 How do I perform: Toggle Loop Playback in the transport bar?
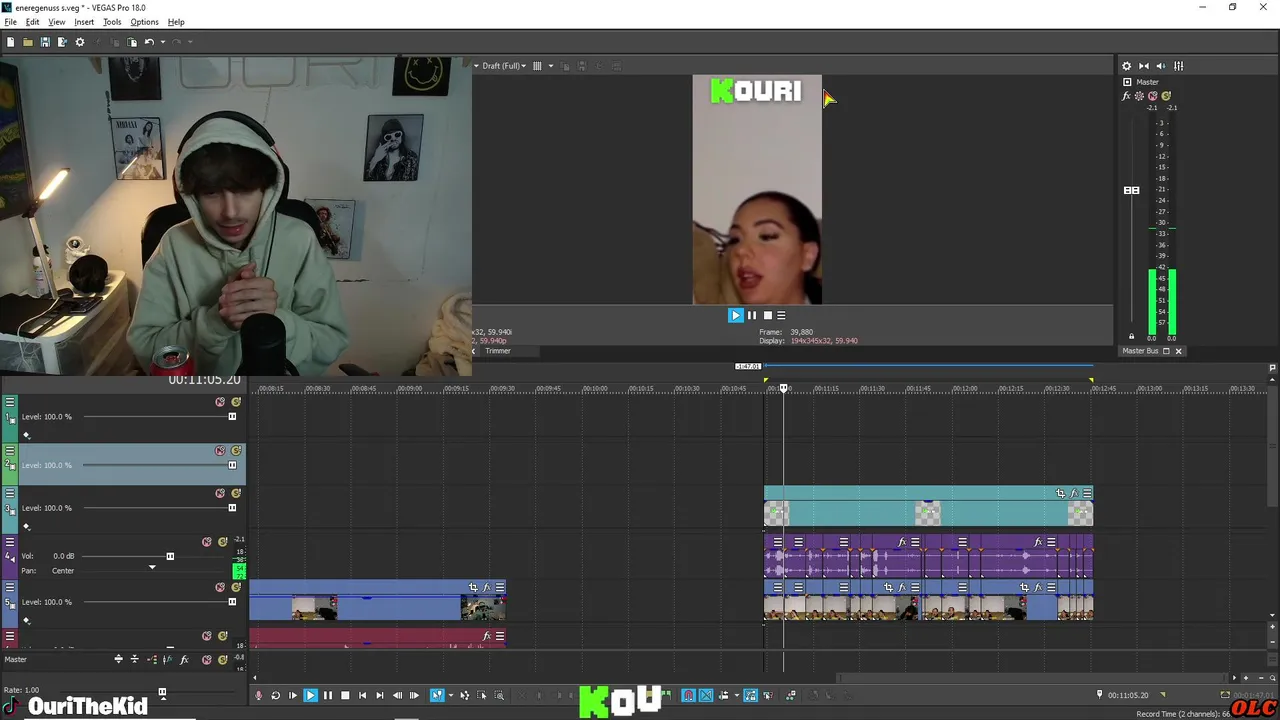(275, 695)
